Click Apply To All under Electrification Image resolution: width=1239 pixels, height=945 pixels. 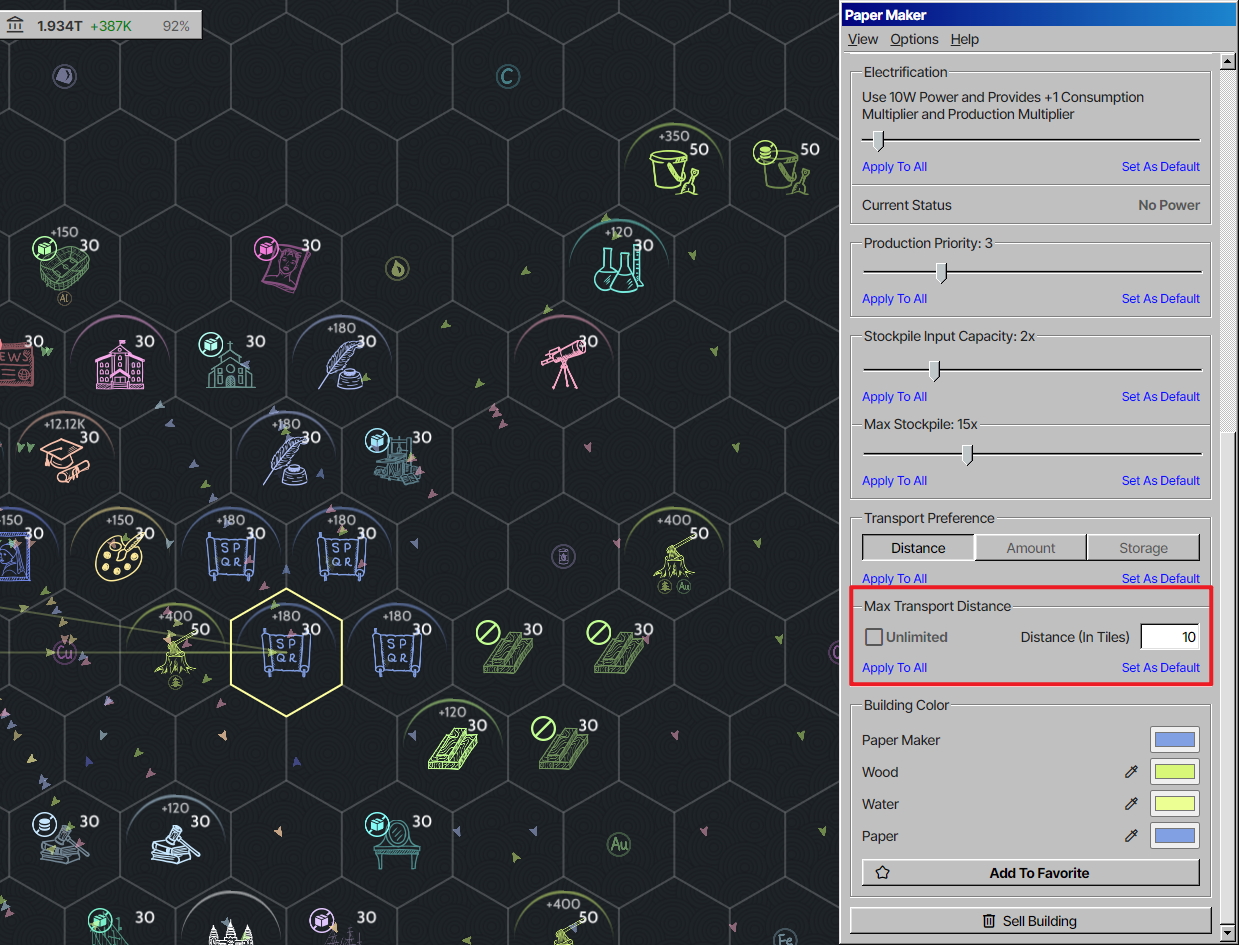(x=894, y=167)
